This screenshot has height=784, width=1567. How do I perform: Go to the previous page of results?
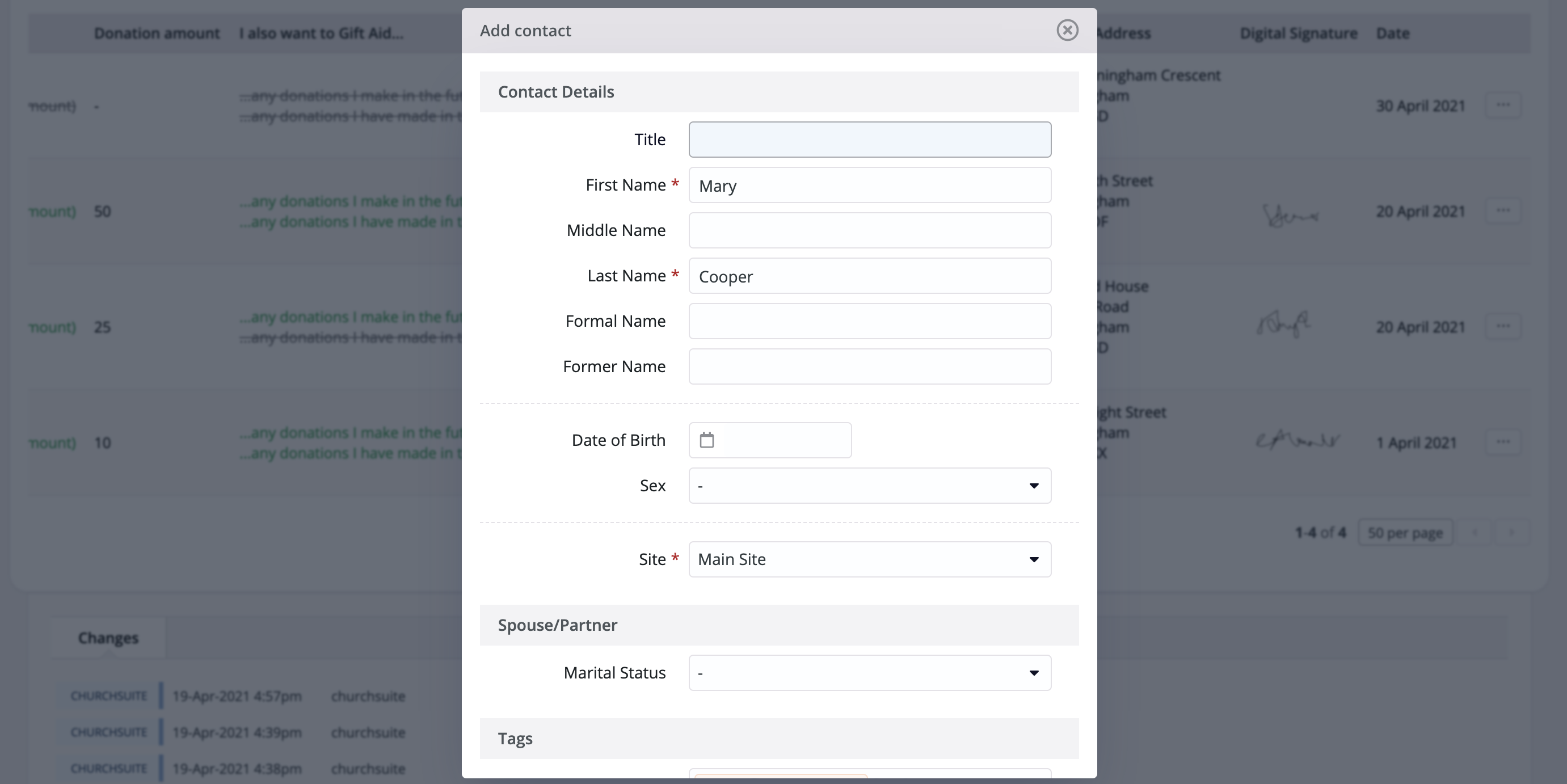click(x=1476, y=532)
